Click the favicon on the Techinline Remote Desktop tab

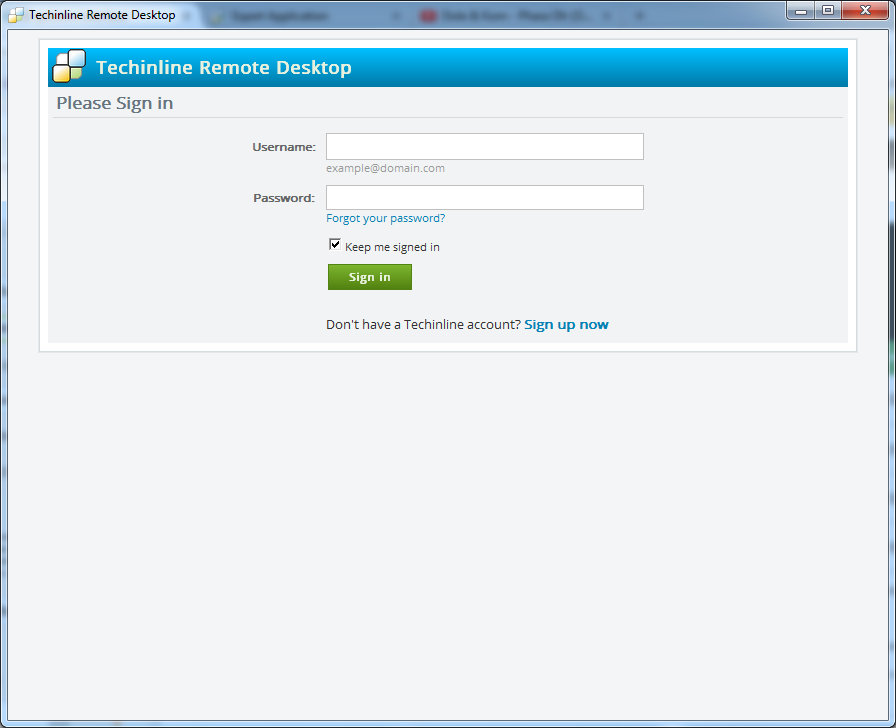(18, 15)
